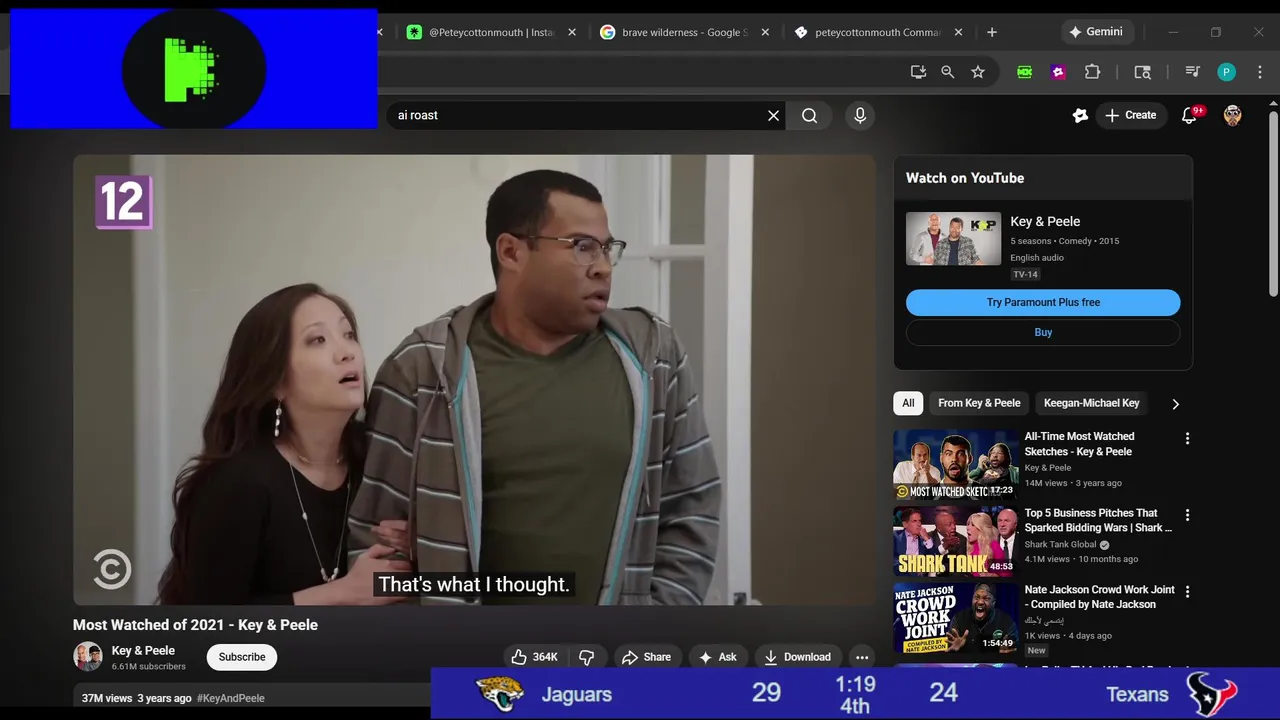Viewport: 1280px width, 720px height.
Task: Close the brave wilderness Google tab
Action: pyautogui.click(x=765, y=32)
